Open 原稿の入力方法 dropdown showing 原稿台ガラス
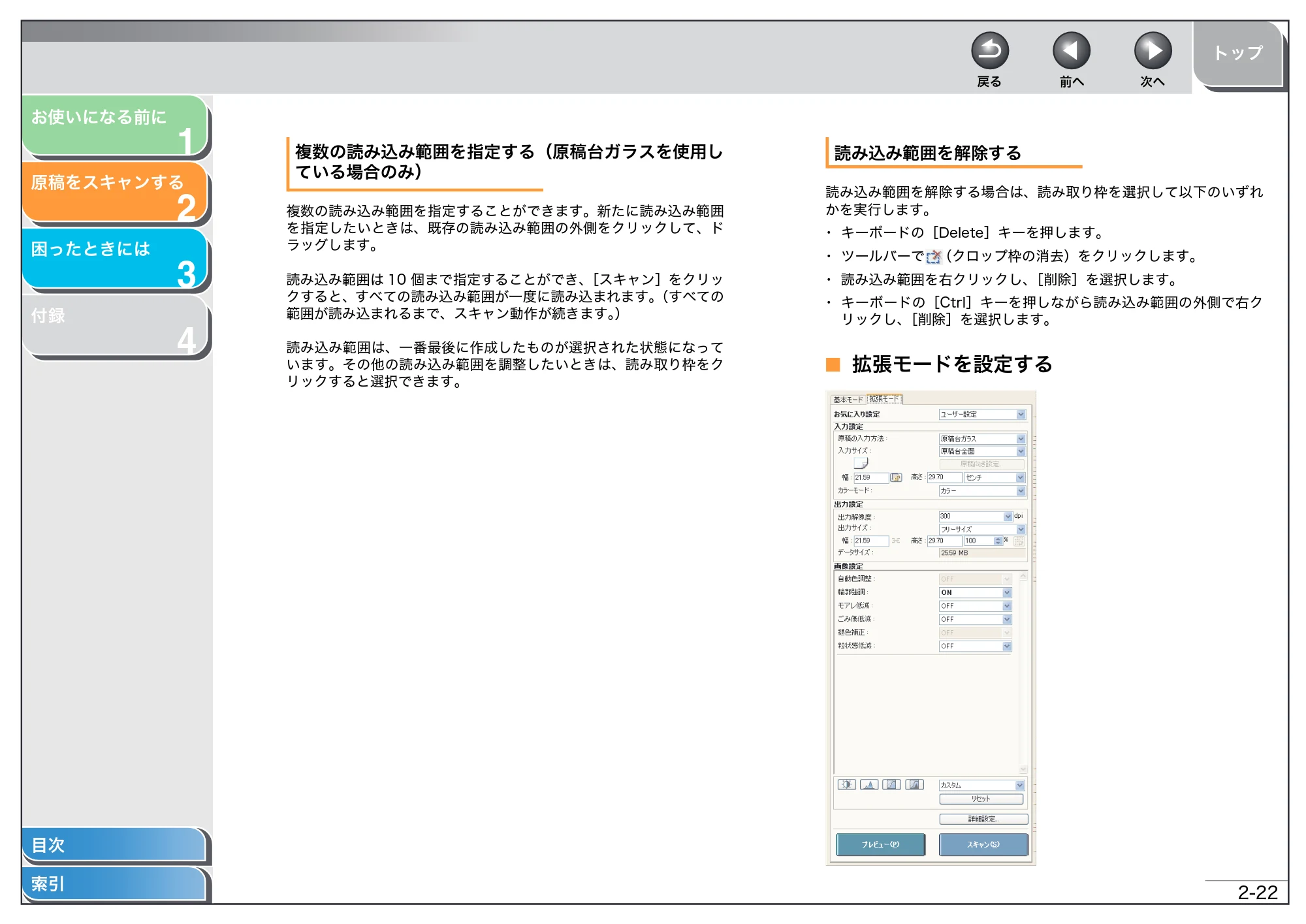1306x924 pixels. (982, 439)
